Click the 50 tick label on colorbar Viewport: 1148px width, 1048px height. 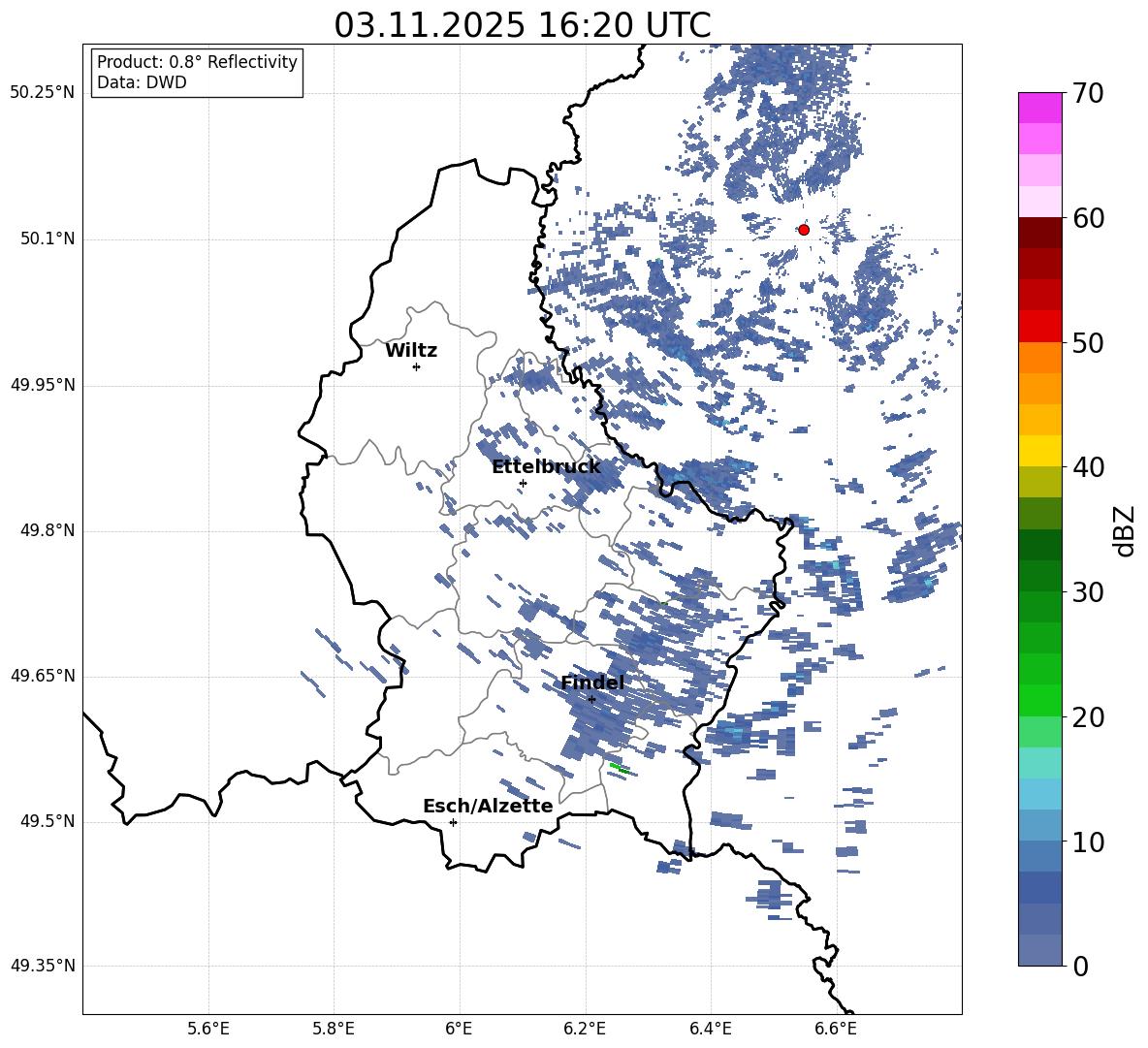click(1087, 342)
